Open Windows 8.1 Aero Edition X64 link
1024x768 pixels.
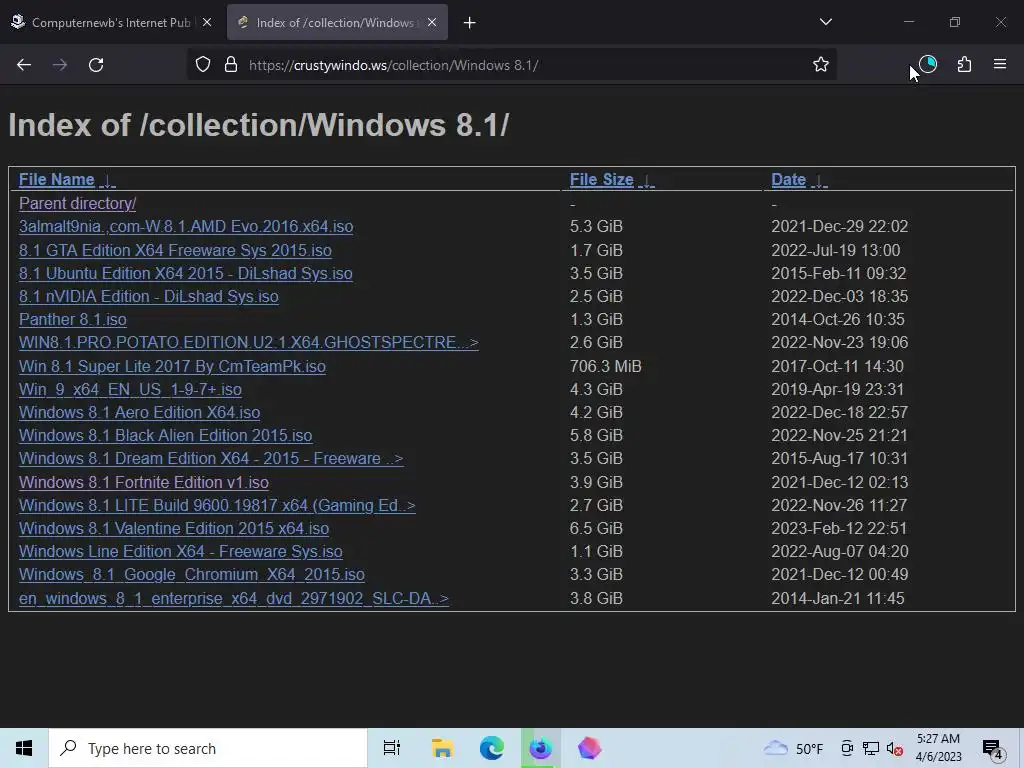[x=140, y=413]
